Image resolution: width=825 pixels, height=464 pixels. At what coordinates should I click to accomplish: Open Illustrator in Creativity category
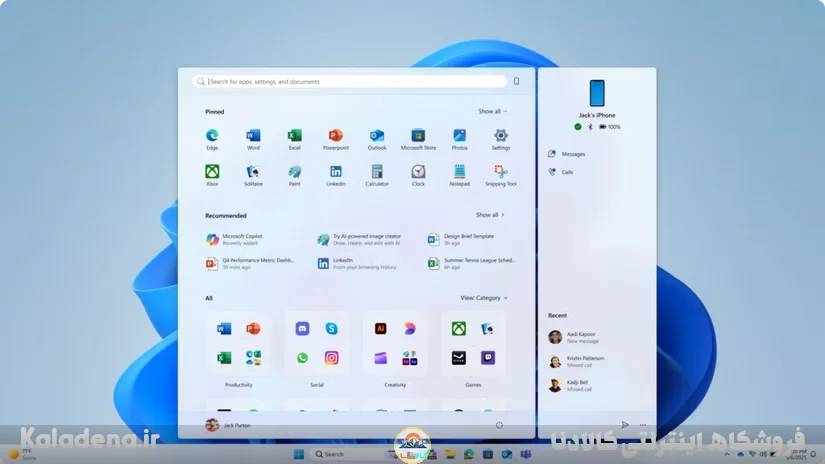tap(380, 329)
